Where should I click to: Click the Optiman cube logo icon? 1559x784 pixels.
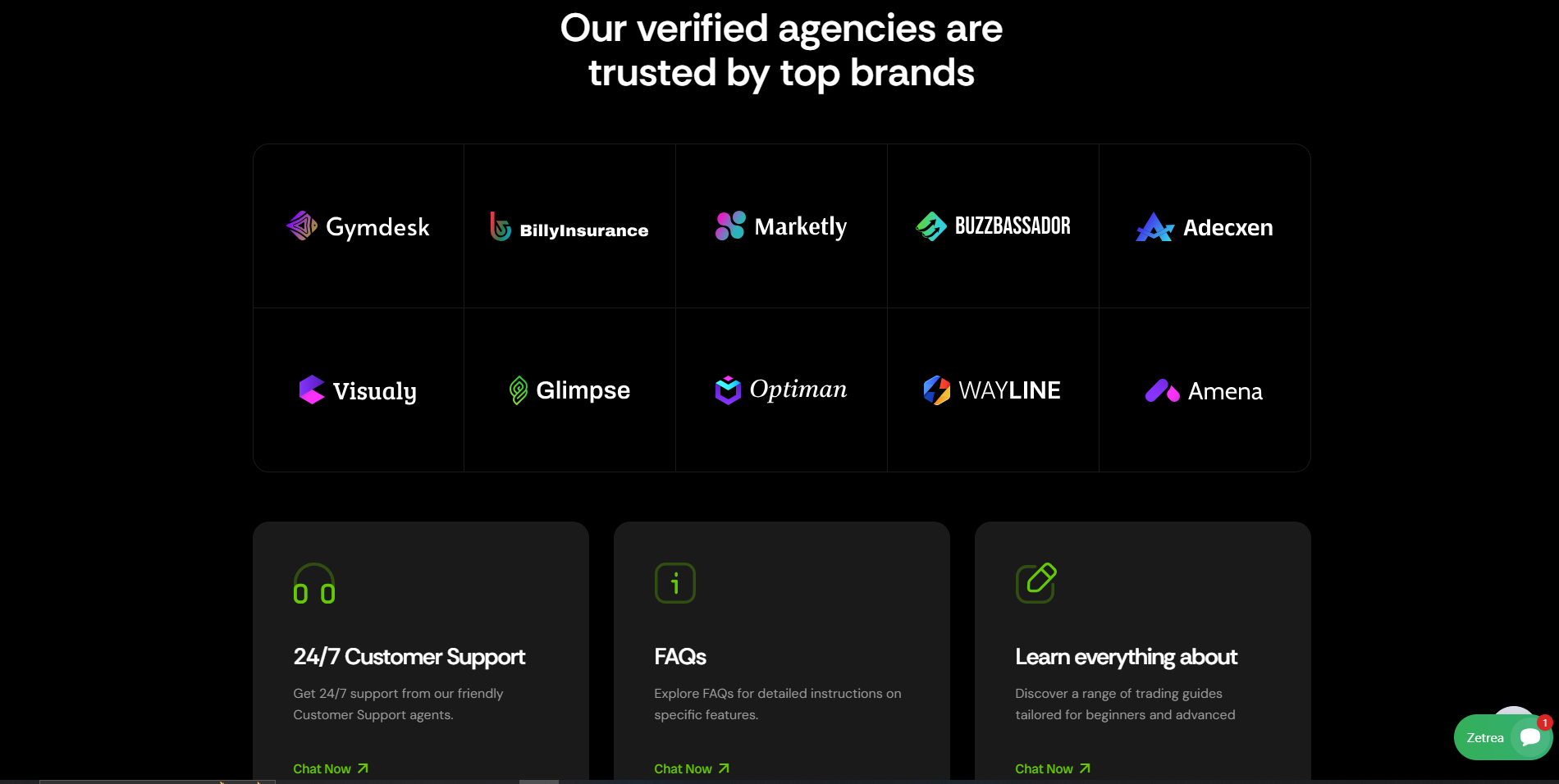(x=728, y=390)
